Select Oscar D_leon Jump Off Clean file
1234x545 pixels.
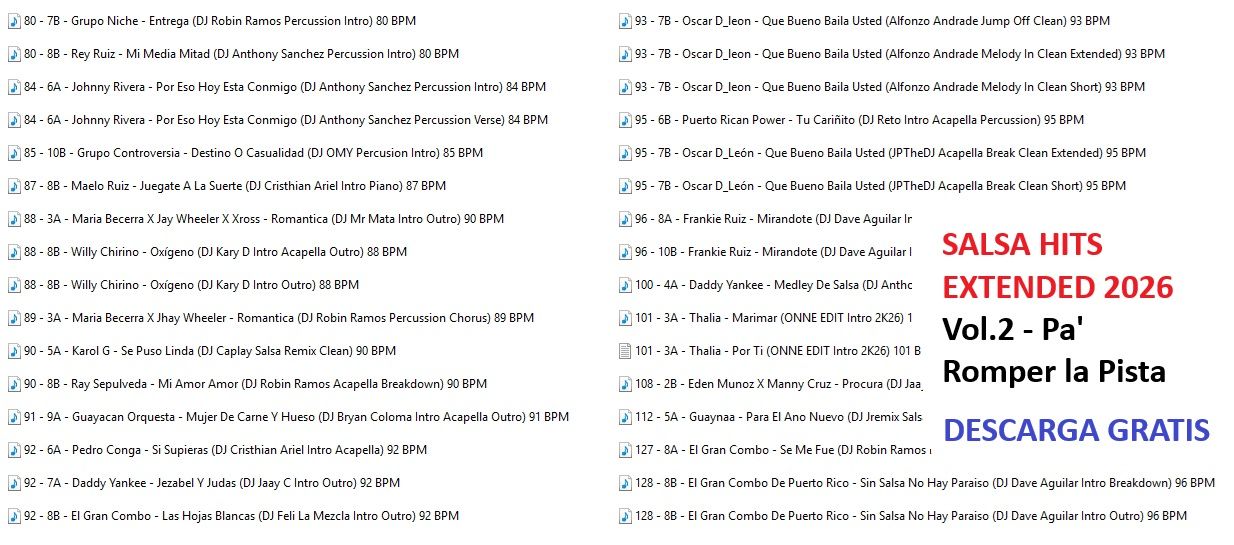coord(872,21)
